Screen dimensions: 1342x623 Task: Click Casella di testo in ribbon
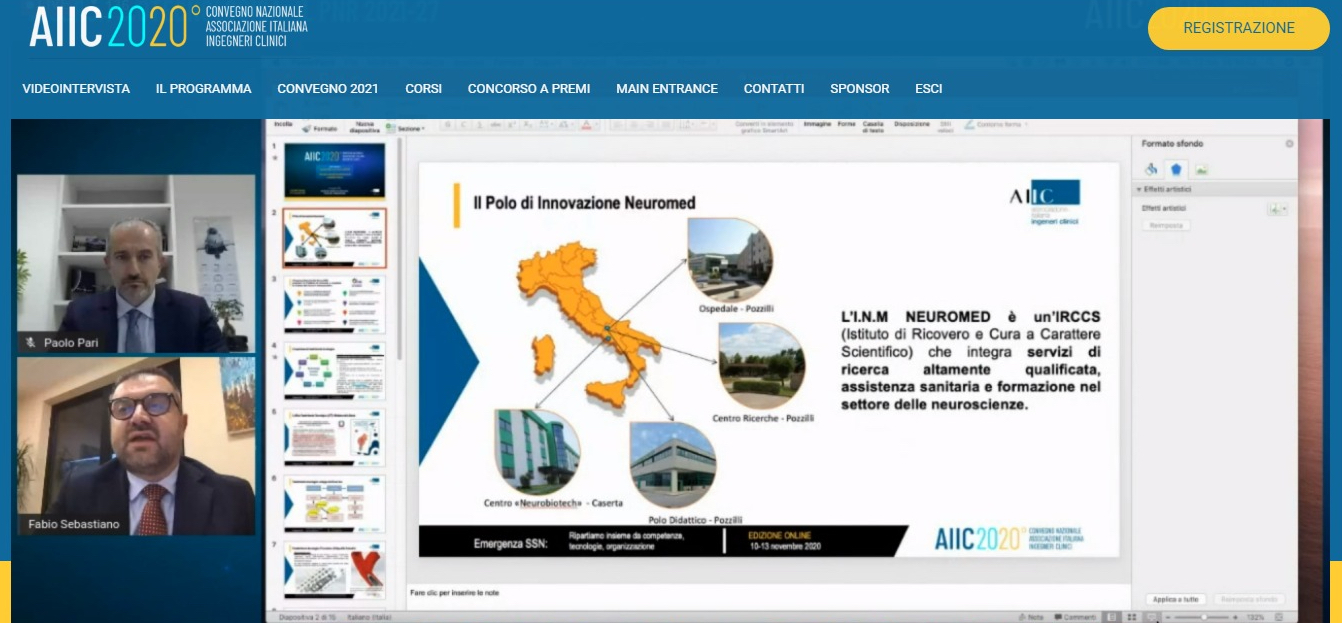click(x=875, y=127)
